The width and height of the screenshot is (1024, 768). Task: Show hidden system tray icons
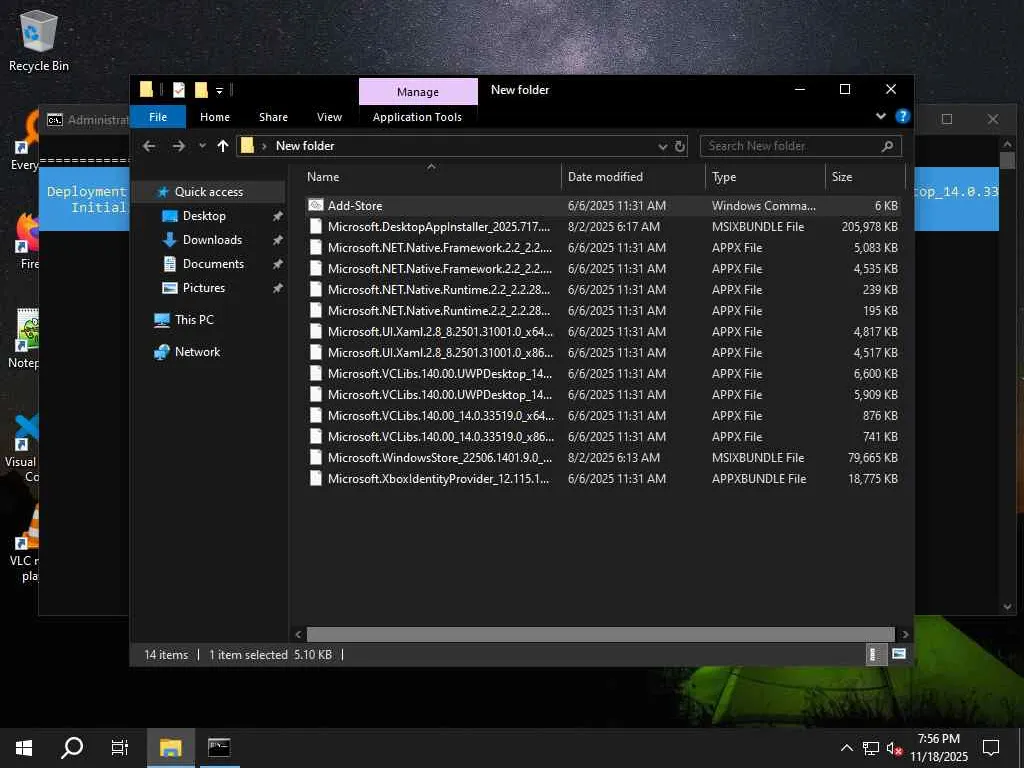pyautogui.click(x=846, y=748)
